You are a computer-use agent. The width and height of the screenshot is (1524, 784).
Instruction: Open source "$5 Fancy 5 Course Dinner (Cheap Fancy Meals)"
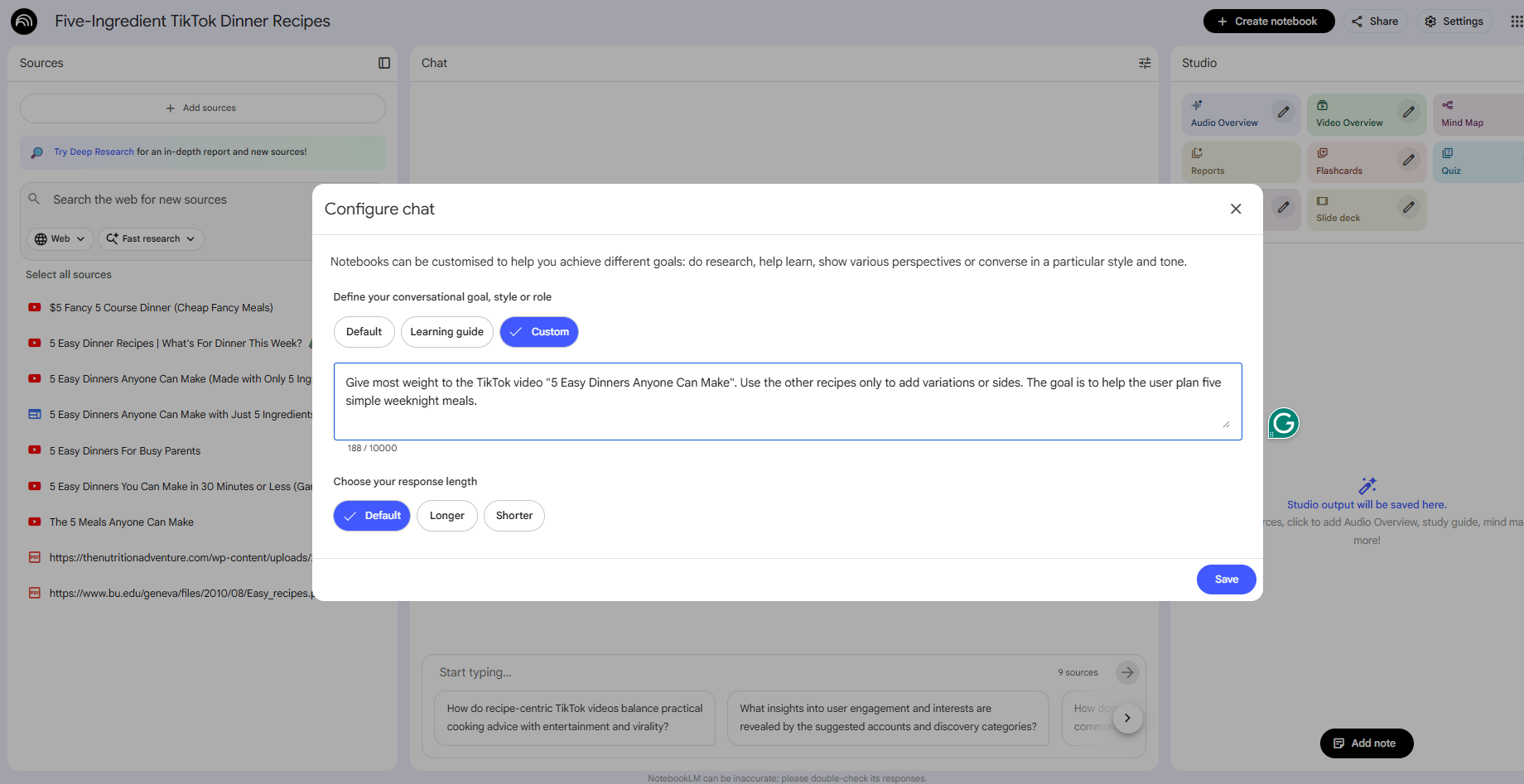pos(162,308)
